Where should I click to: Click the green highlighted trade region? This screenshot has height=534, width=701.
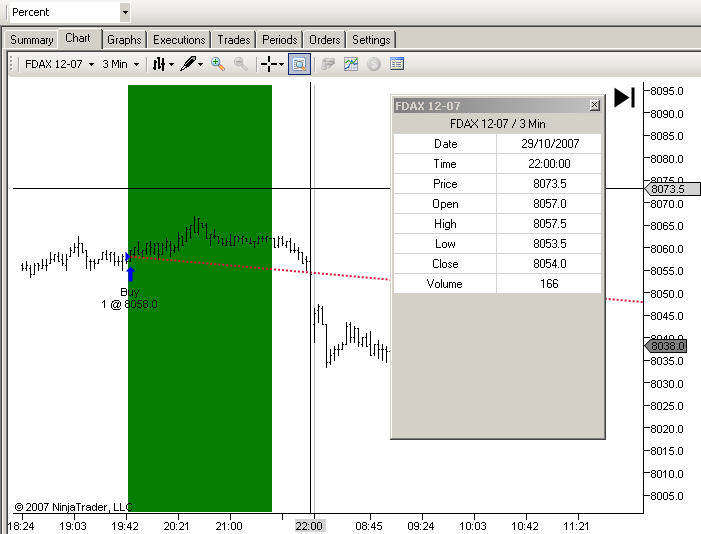pyautogui.click(x=200, y=298)
